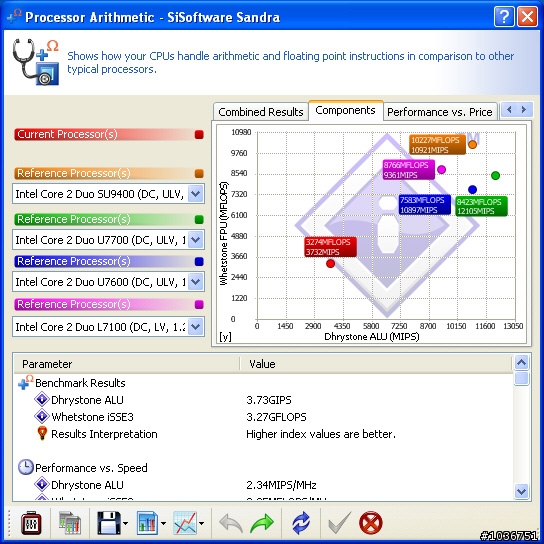Select Dhrystone ALU 2.34MIPS/MHz row
The height and width of the screenshot is (544, 544).
264,485
